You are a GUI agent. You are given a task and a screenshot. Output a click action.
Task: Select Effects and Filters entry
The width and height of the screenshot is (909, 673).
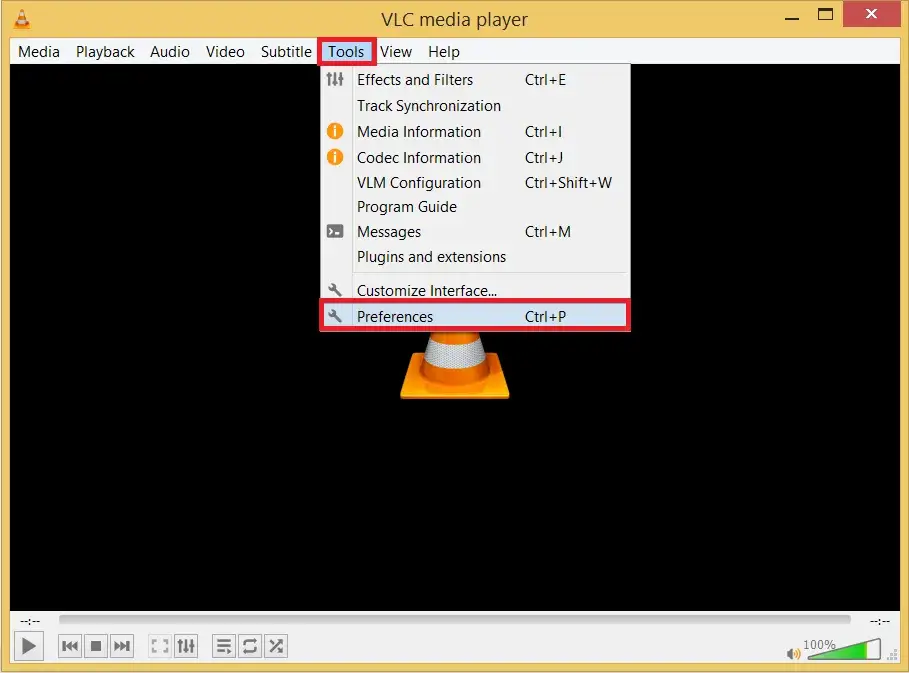point(415,80)
